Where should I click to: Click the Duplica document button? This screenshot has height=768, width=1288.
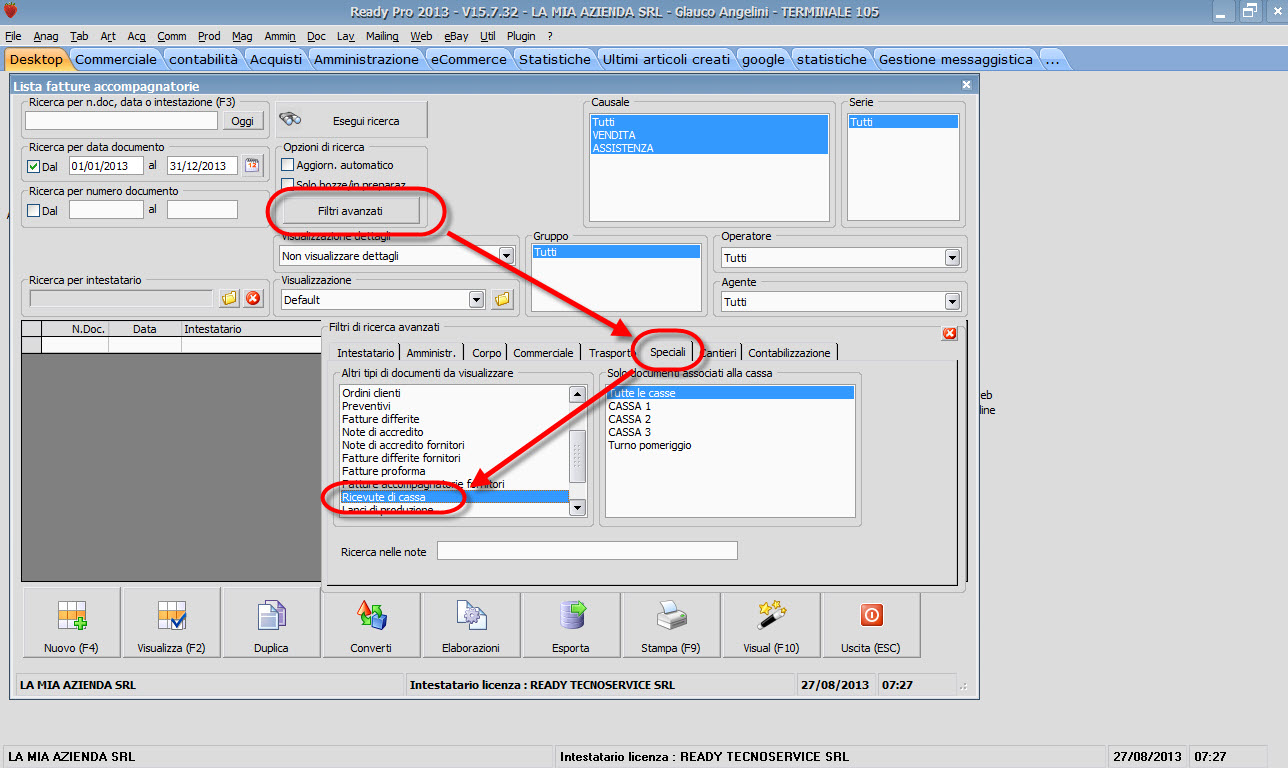pyautogui.click(x=271, y=623)
